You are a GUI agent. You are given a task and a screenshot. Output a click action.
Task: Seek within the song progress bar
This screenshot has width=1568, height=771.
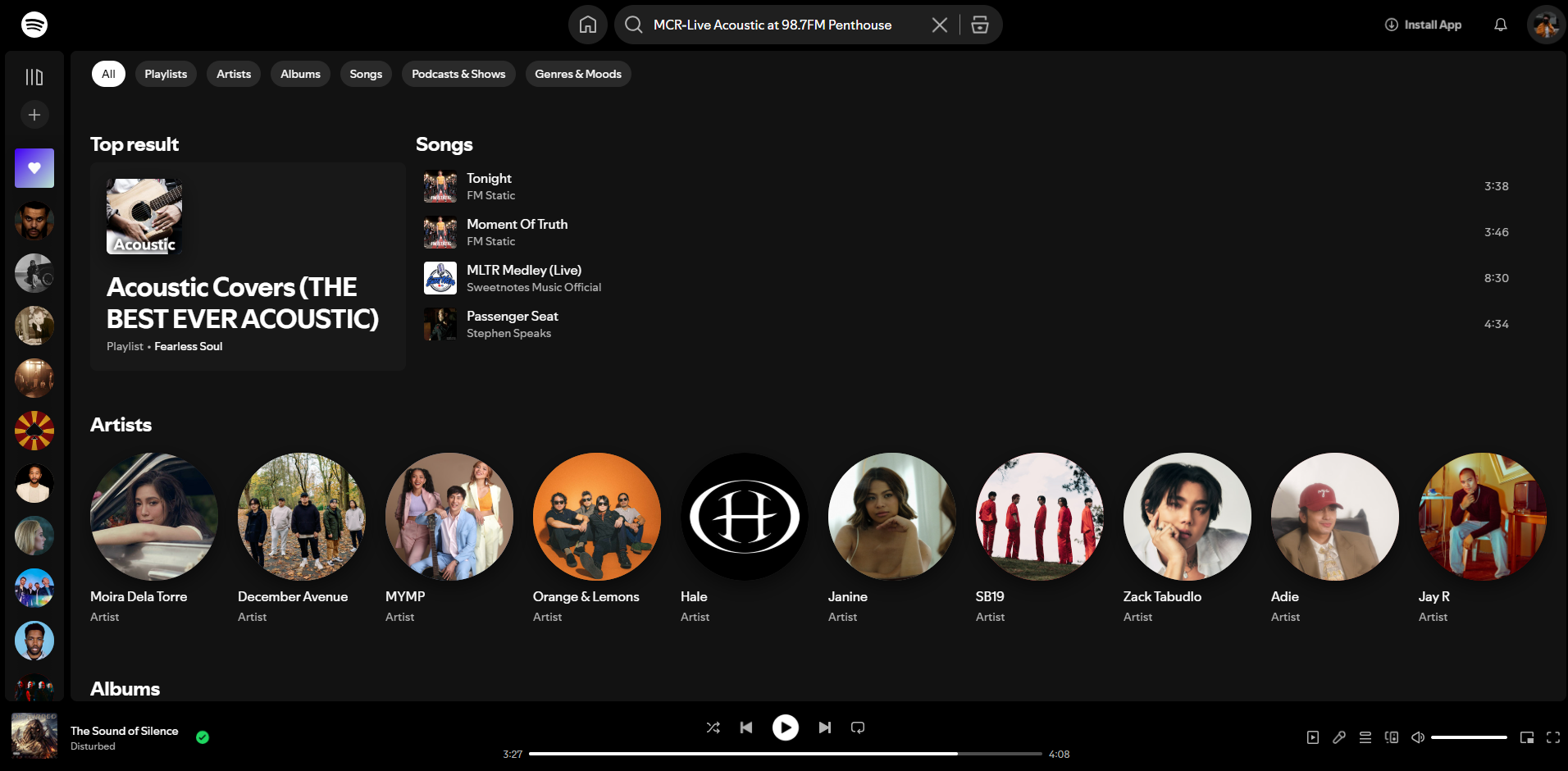785,754
